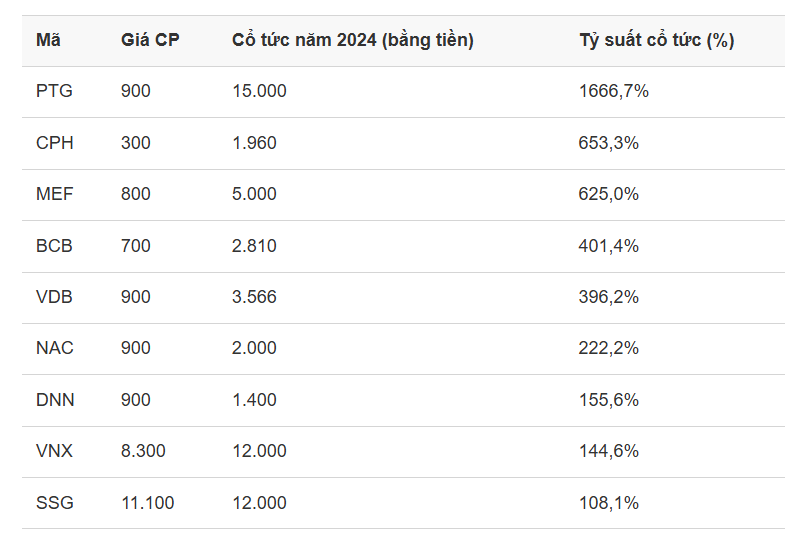Select the 15.000 dividend cell for PTG
This screenshot has height=533, width=785.
(259, 91)
